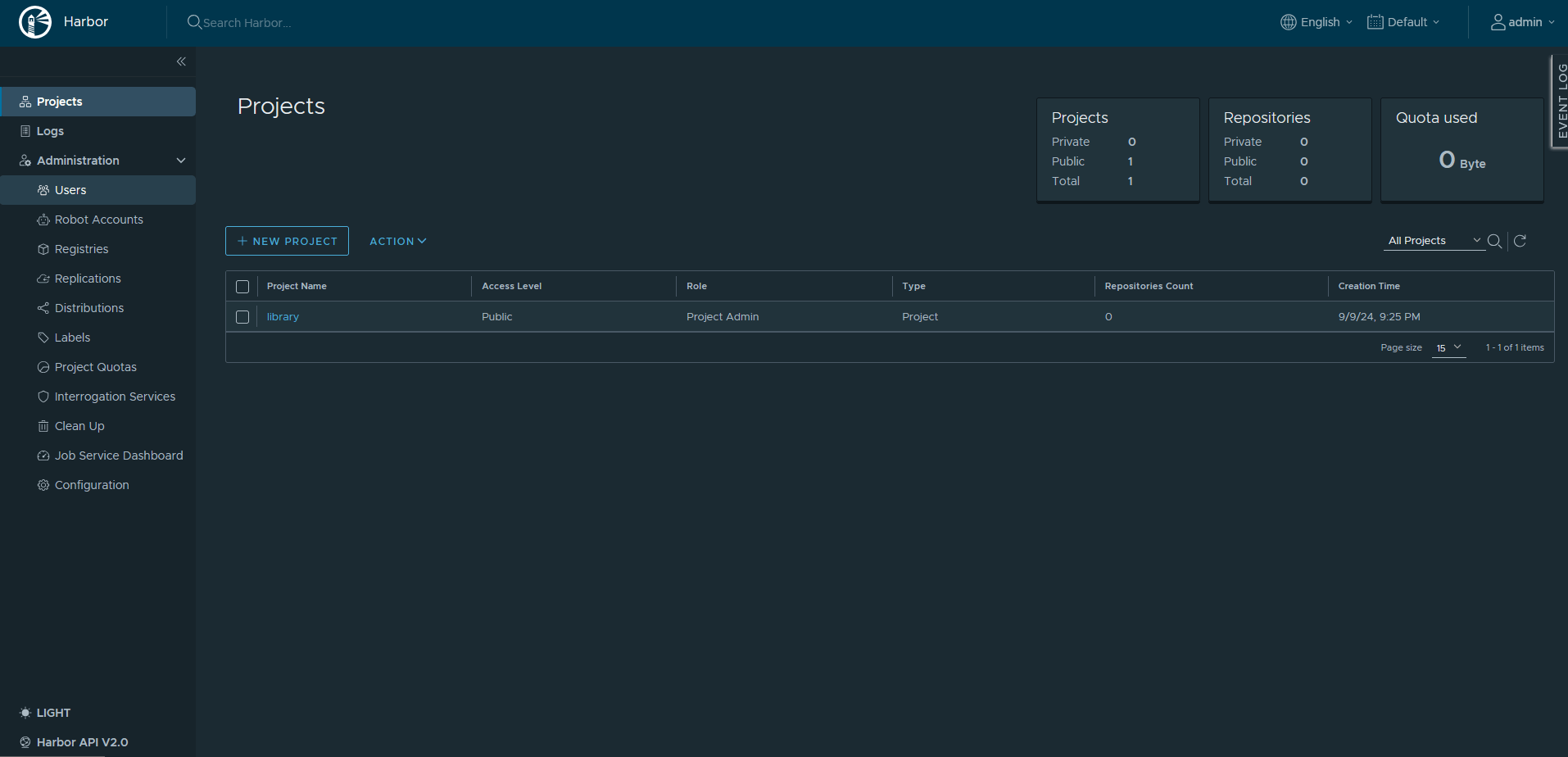The width and height of the screenshot is (1568, 757).
Task: Sort by Access Level column header
Action: (512, 286)
